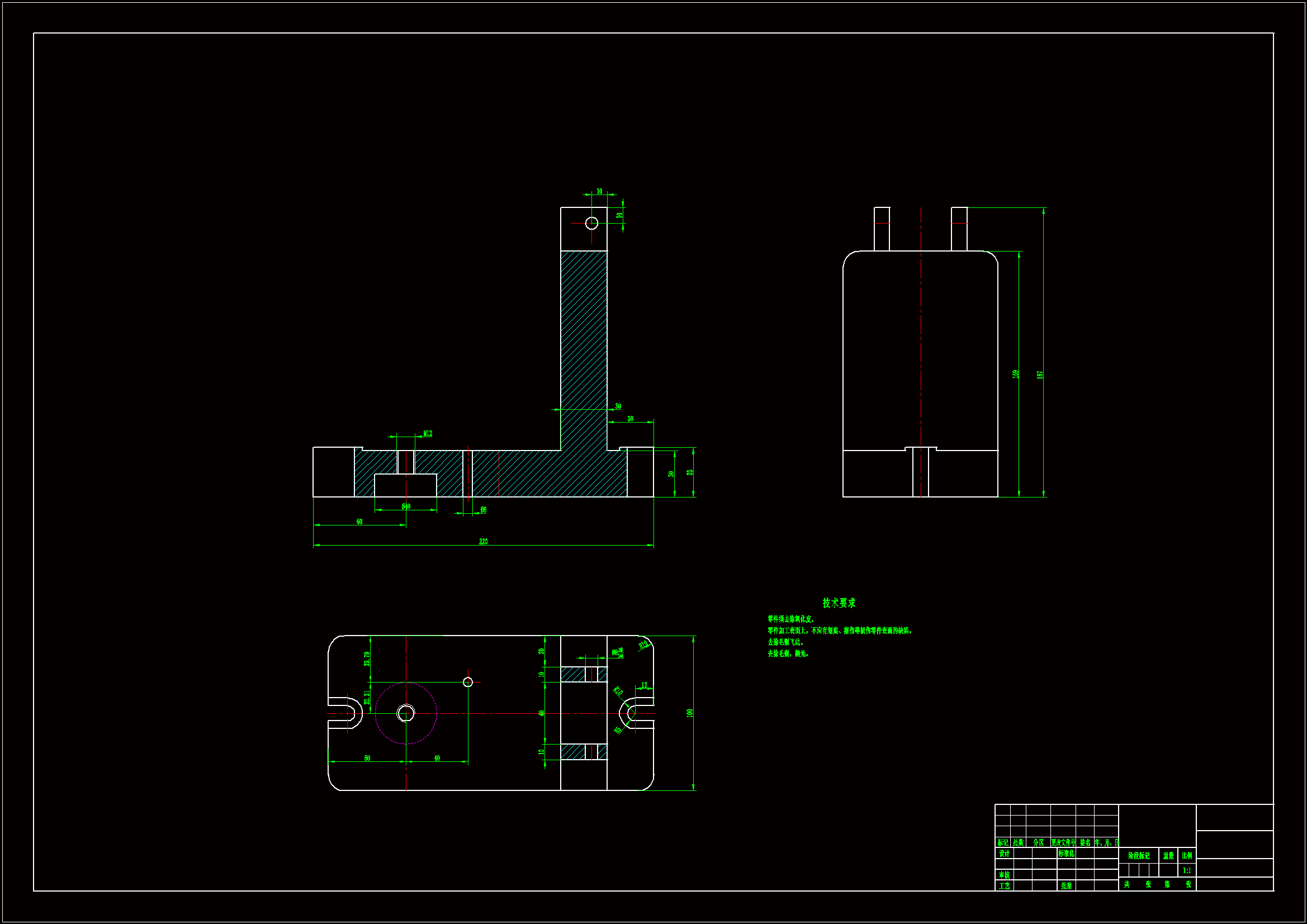Click the 比例 label in title block
This screenshot has width=1307, height=924.
pos(1187,856)
